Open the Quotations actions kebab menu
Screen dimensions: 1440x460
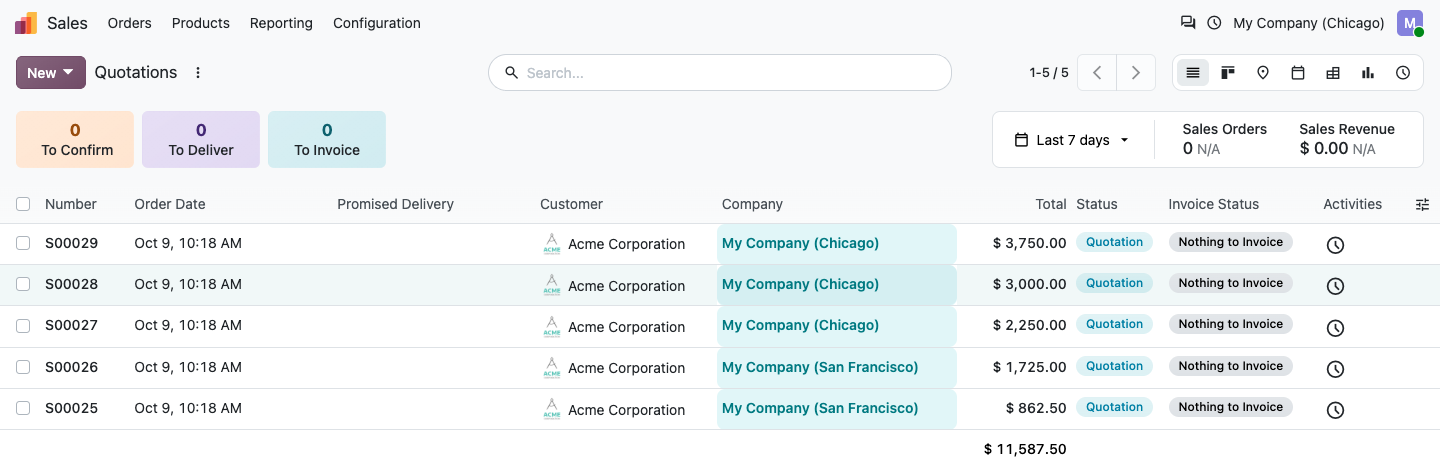click(x=198, y=73)
